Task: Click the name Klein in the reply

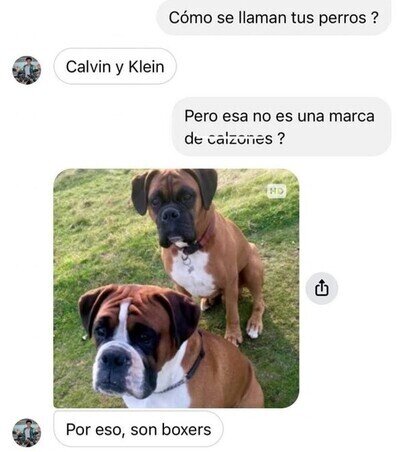Action: point(146,67)
